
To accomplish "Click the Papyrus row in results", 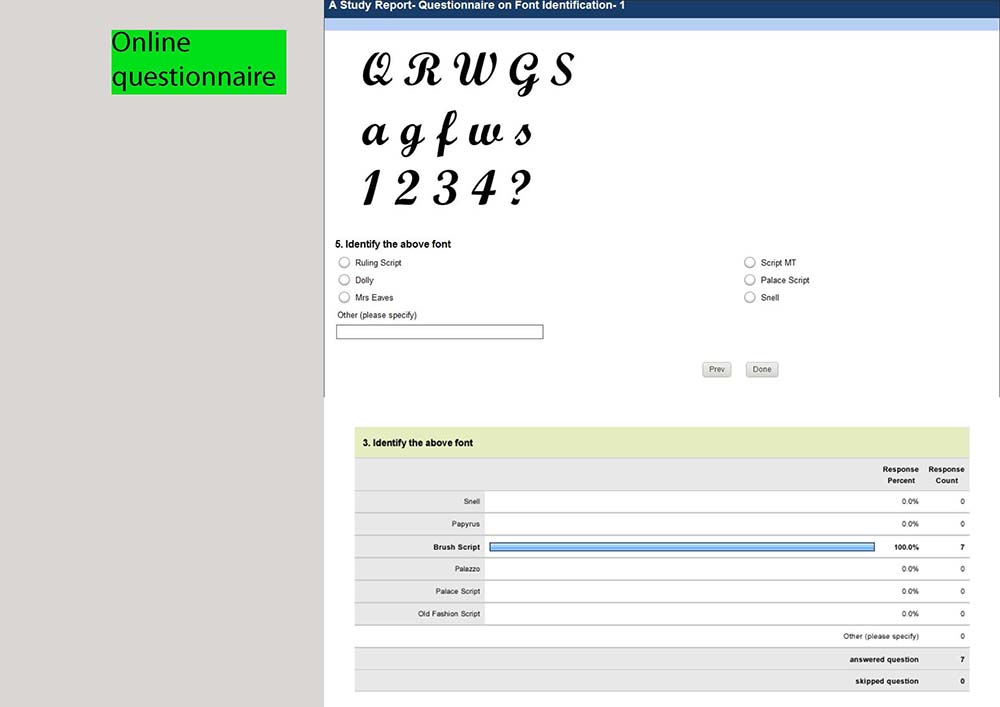I will coord(662,524).
